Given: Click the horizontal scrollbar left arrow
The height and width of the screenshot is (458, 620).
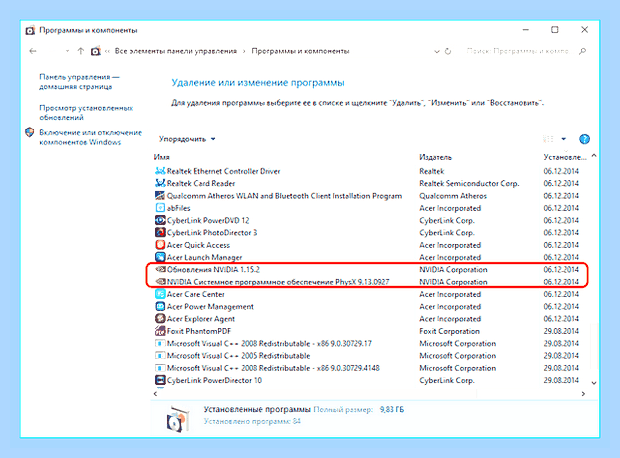Looking at the screenshot, I should pos(155,394).
